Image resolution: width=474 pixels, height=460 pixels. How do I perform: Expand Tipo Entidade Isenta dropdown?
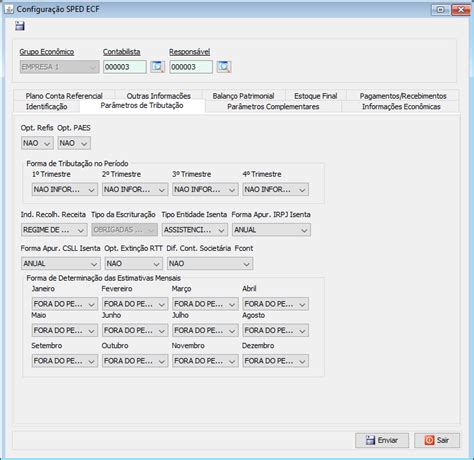point(195,230)
